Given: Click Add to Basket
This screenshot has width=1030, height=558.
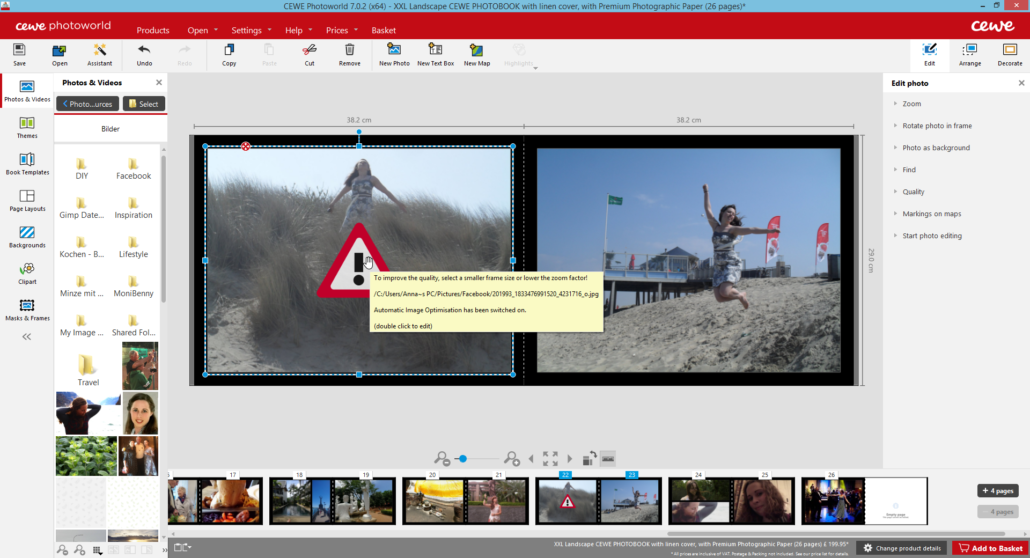Looking at the screenshot, I should pyautogui.click(x=991, y=548).
